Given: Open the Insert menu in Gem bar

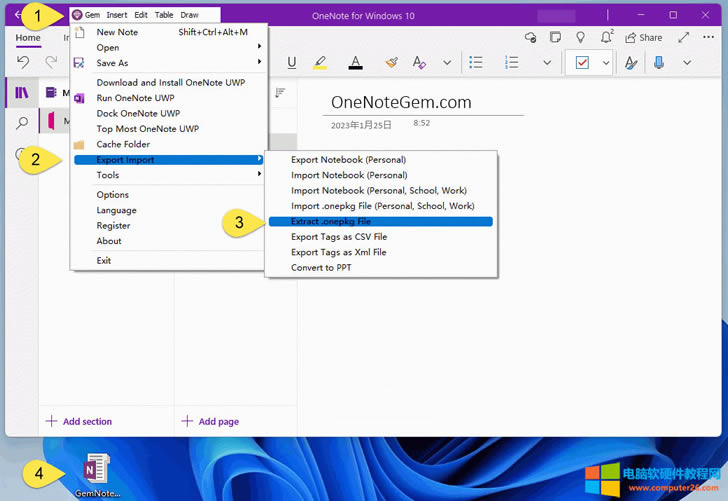Looking at the screenshot, I should coord(116,15).
